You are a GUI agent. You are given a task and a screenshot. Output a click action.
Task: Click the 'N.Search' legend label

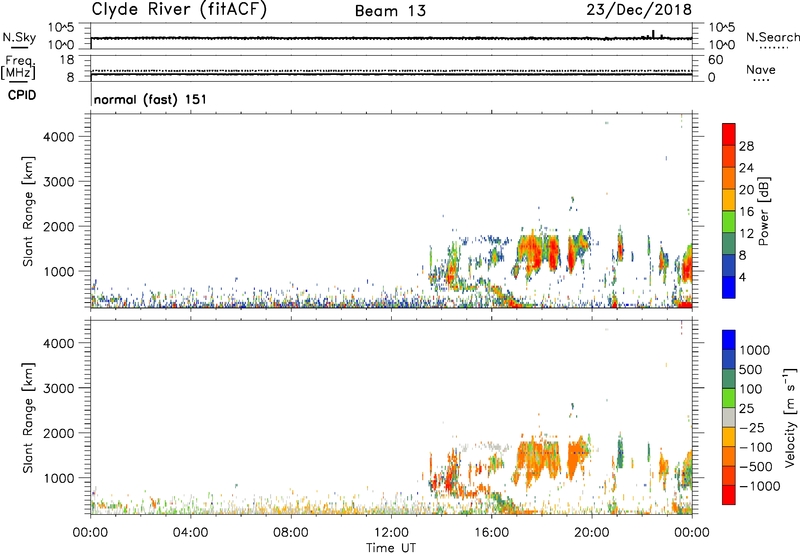[772, 37]
